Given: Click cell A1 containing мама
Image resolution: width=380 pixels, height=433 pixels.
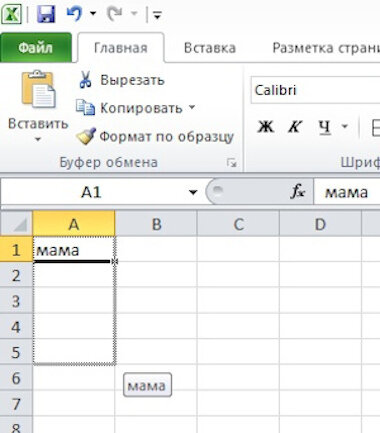Looking at the screenshot, I should click(74, 249).
